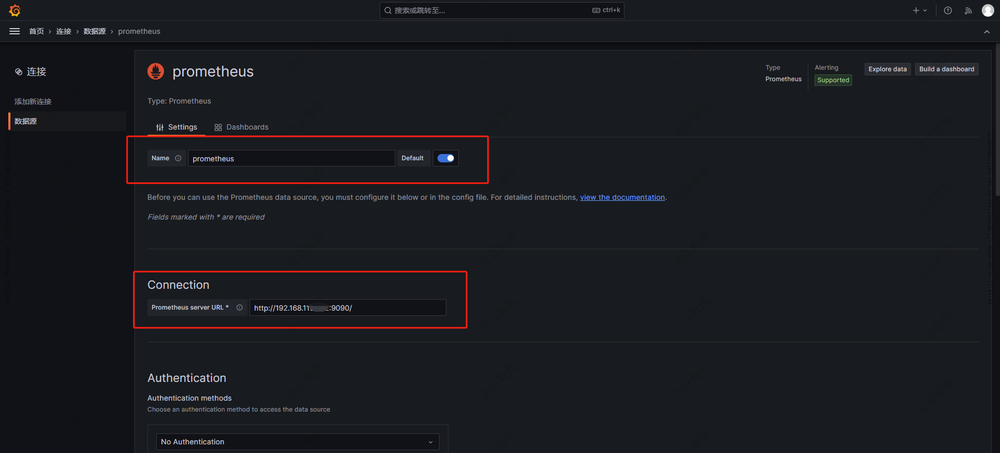
Task: Click the Authentication section heading
Action: [x=187, y=378]
